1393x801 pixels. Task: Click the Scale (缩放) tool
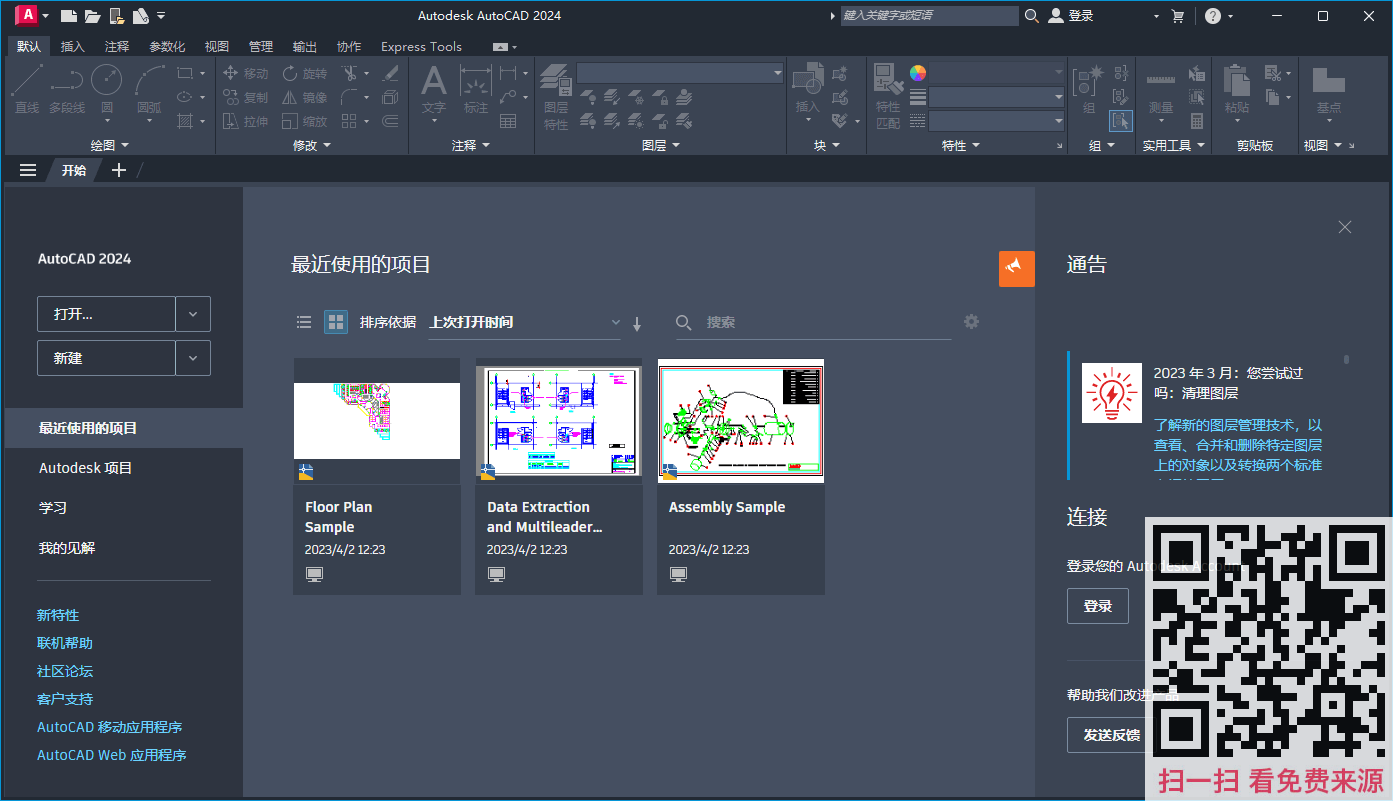[304, 121]
